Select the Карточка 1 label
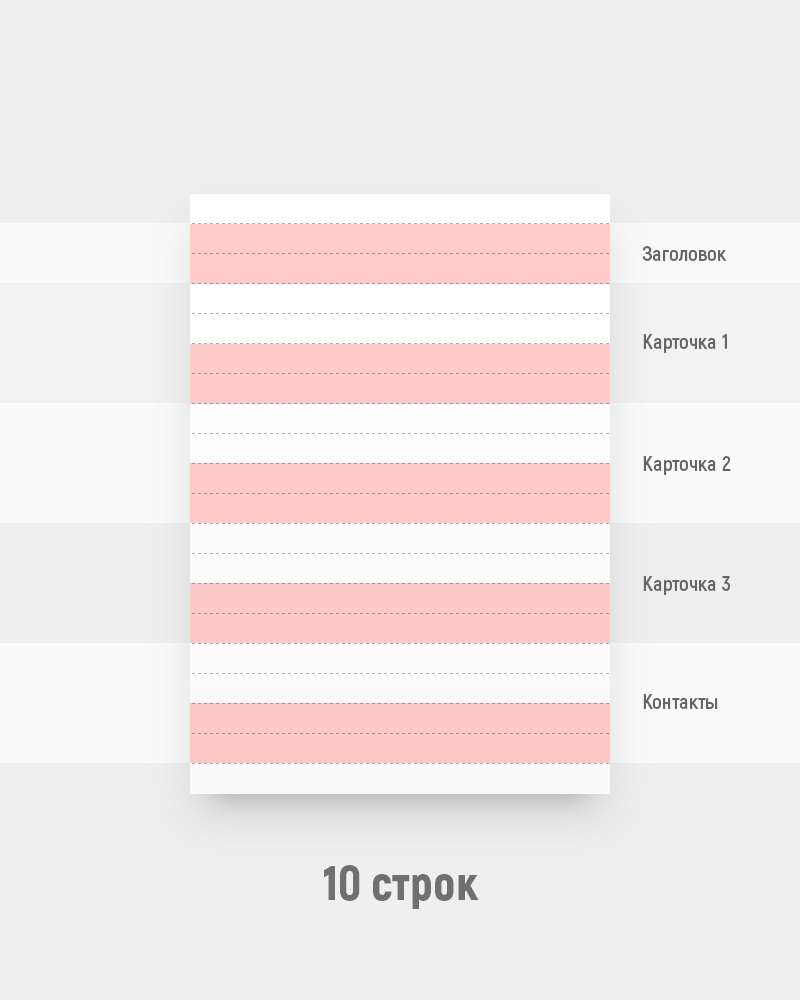 coord(686,342)
